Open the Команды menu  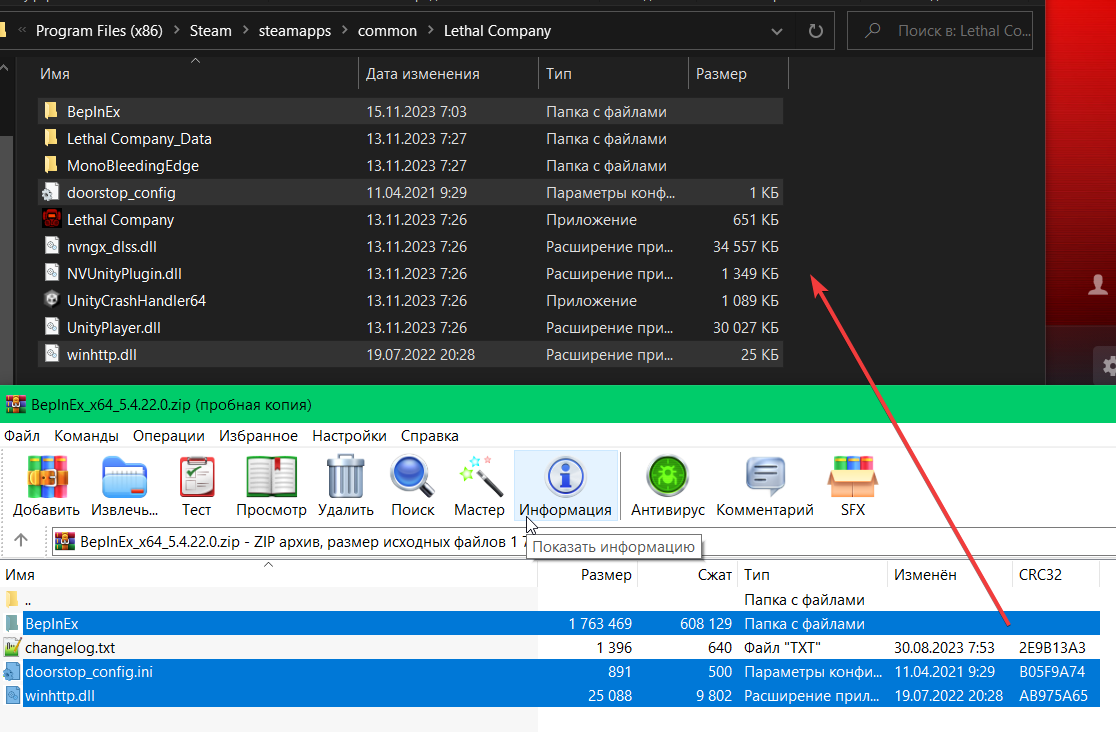(x=86, y=436)
